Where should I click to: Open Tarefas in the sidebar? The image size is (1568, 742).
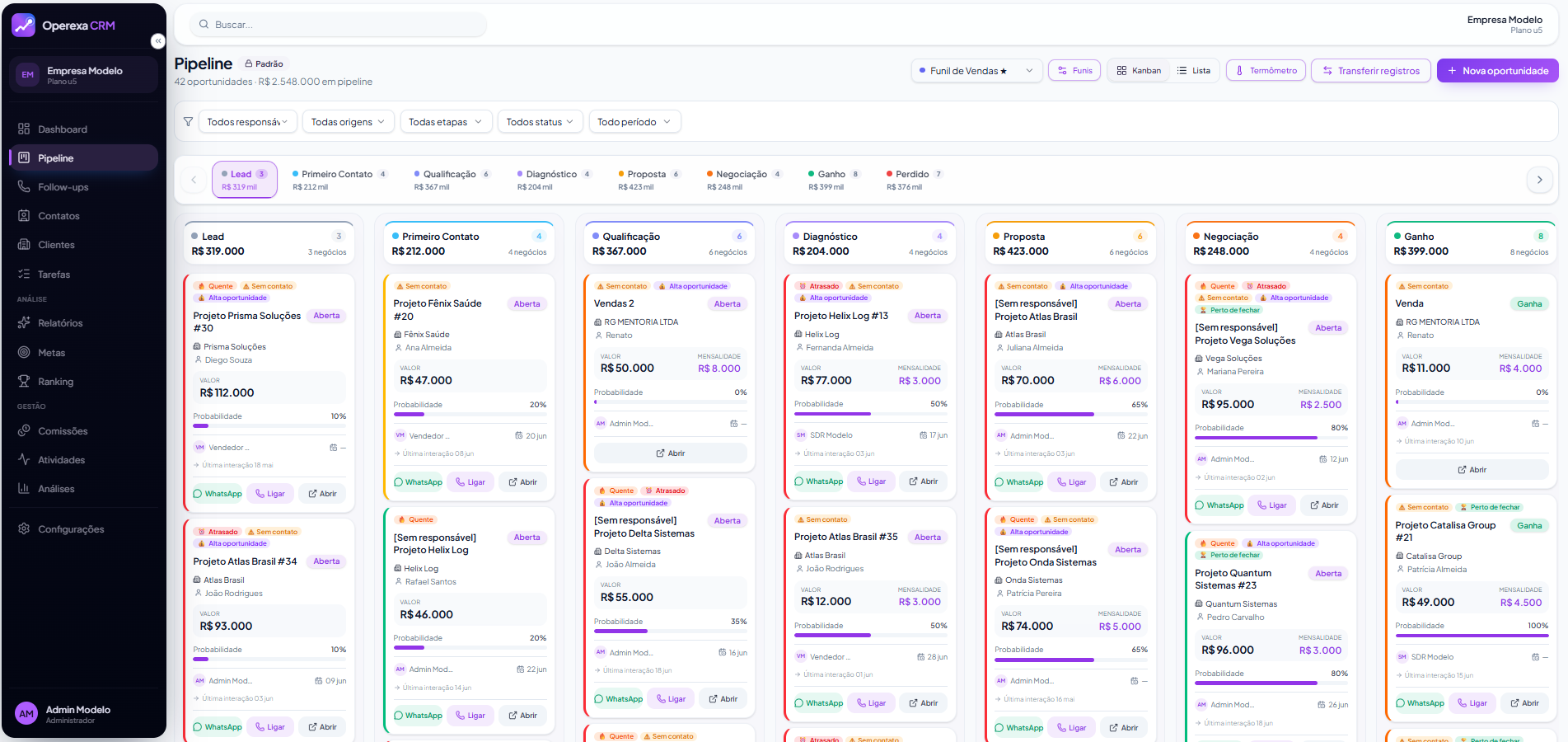click(x=83, y=275)
